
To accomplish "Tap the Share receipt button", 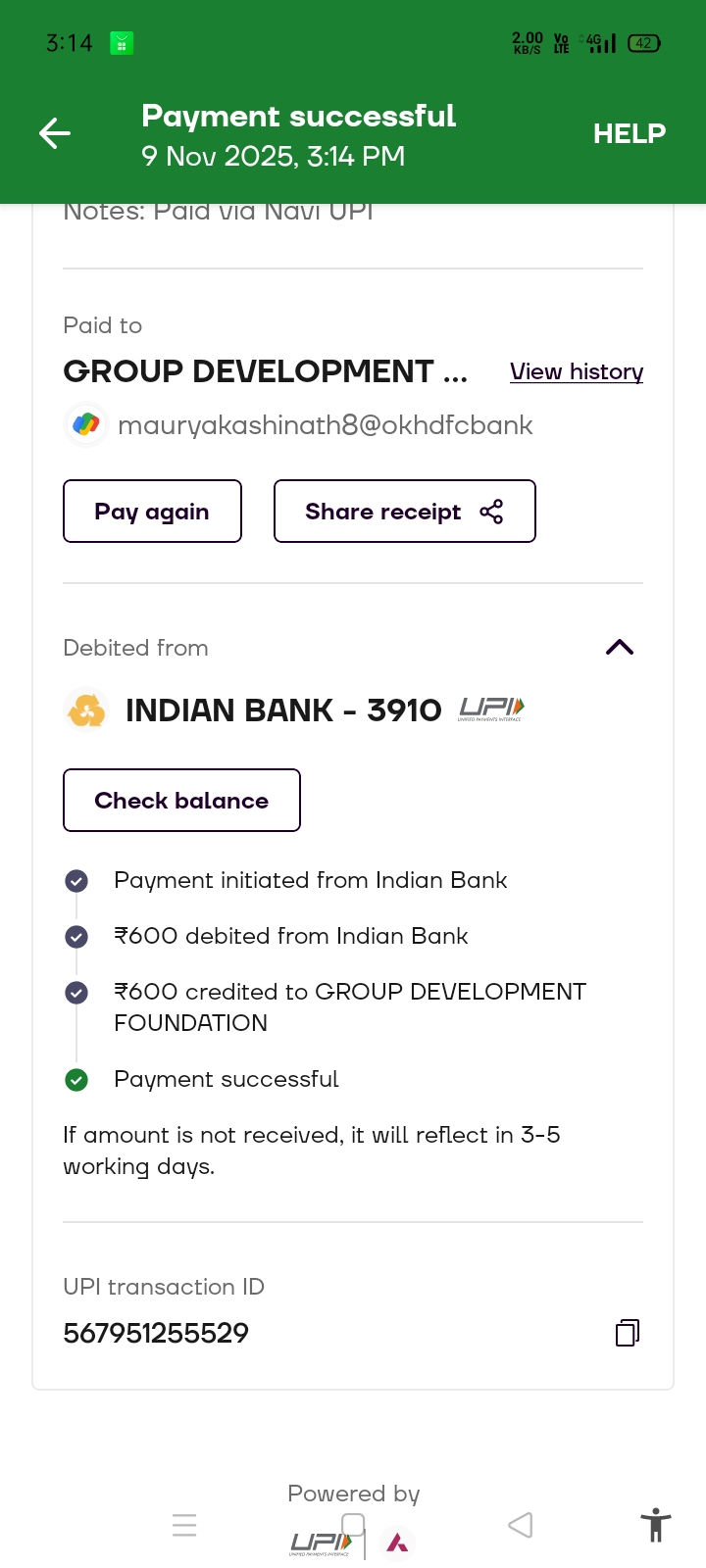I will pos(404,512).
